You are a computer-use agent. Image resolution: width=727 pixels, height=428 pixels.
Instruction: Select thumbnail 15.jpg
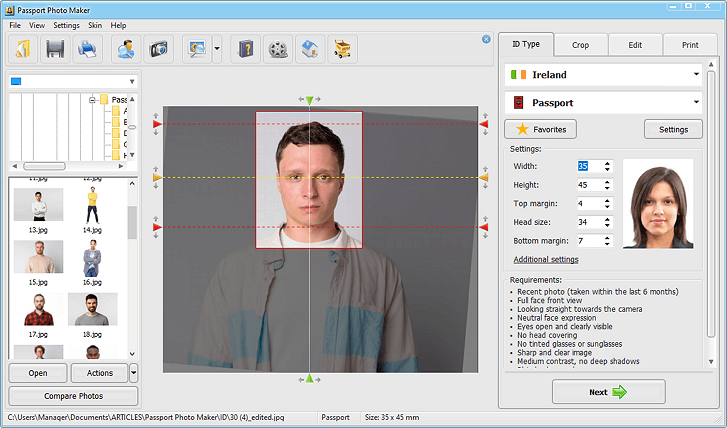[38, 262]
